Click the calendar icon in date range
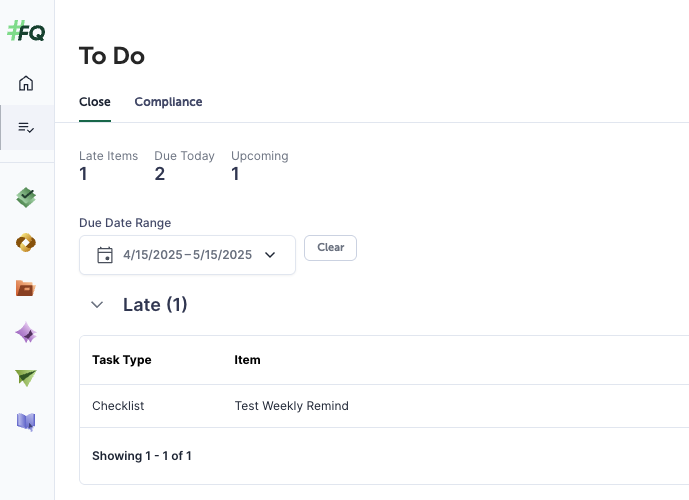This screenshot has height=500, width=689. 104,255
